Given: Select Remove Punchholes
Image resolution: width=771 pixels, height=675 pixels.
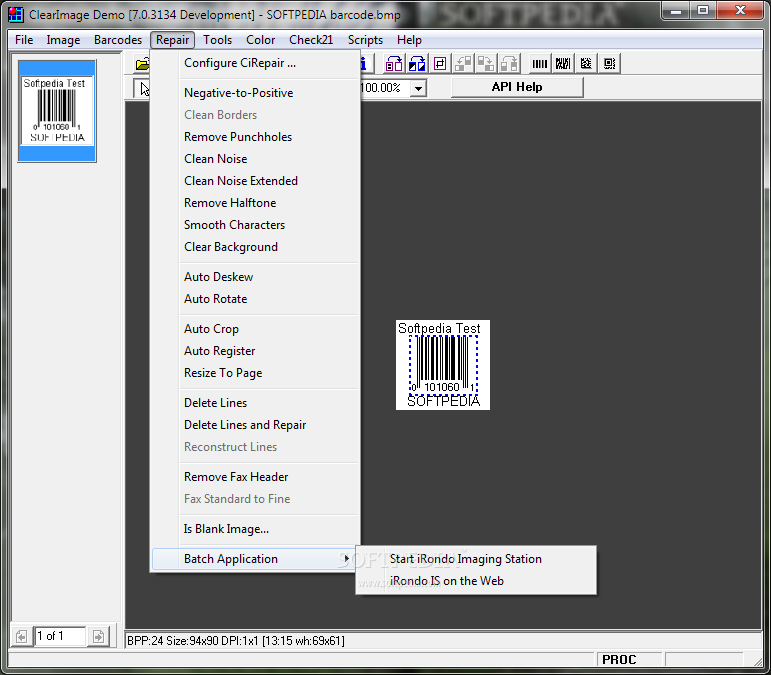Looking at the screenshot, I should click(x=254, y=137).
